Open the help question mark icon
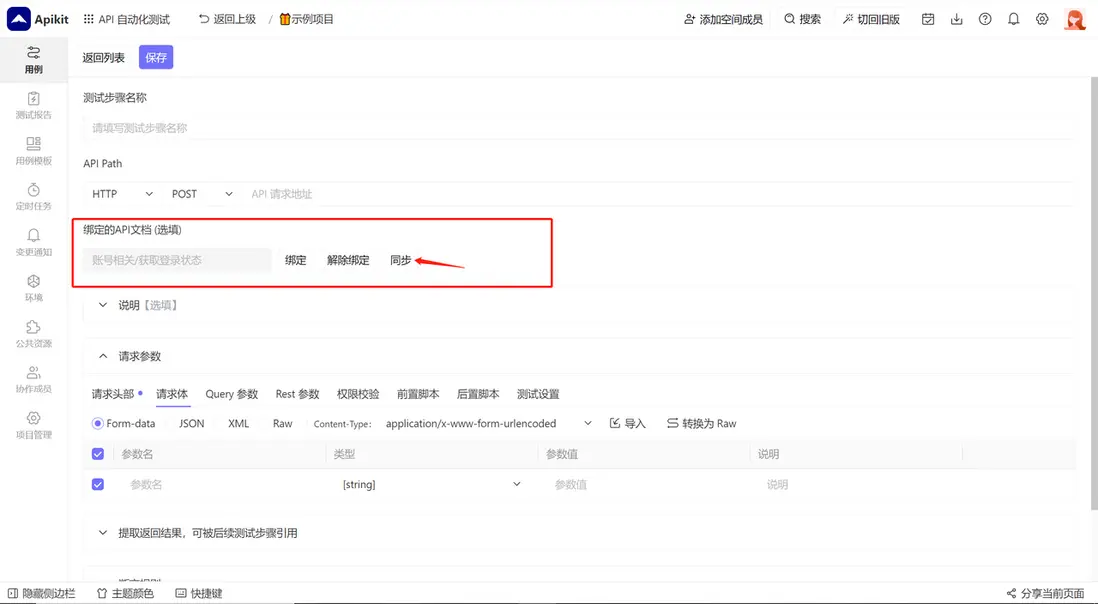Viewport: 1098px width, 604px height. click(x=985, y=20)
